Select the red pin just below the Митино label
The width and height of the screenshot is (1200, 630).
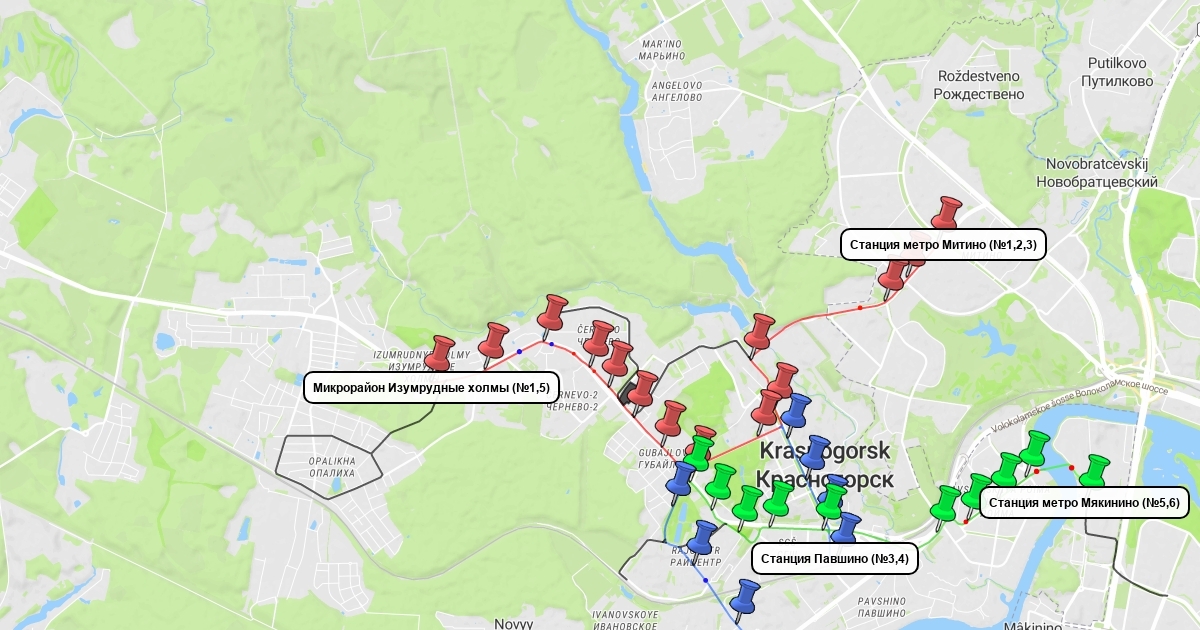click(x=892, y=277)
